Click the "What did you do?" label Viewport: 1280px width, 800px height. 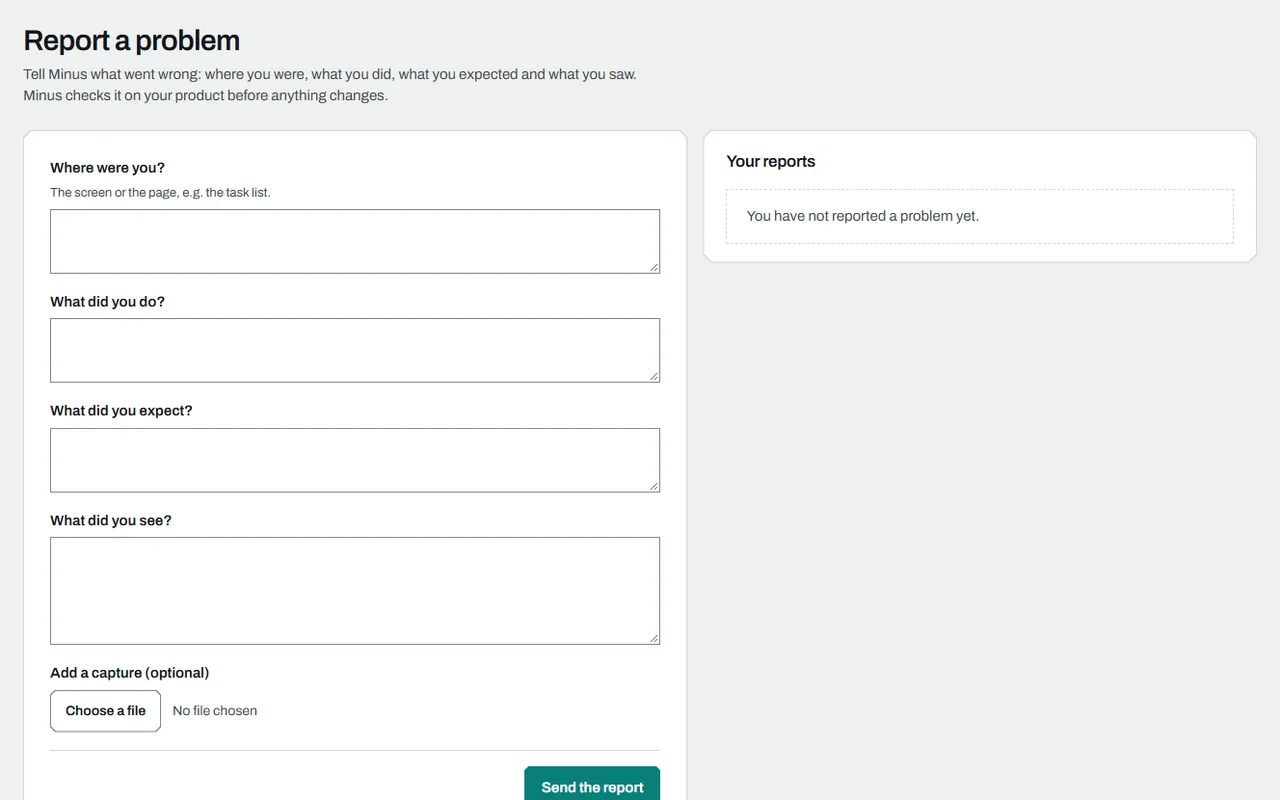pyautogui.click(x=108, y=302)
